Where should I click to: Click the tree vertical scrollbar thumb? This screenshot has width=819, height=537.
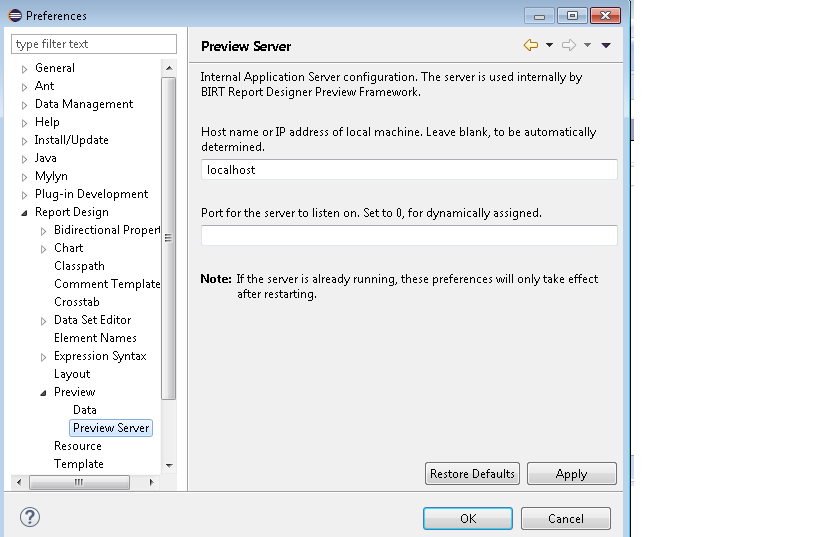click(168, 238)
